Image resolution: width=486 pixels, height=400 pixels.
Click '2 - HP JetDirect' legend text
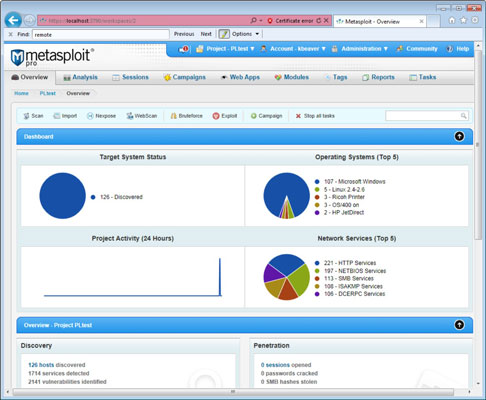point(344,213)
